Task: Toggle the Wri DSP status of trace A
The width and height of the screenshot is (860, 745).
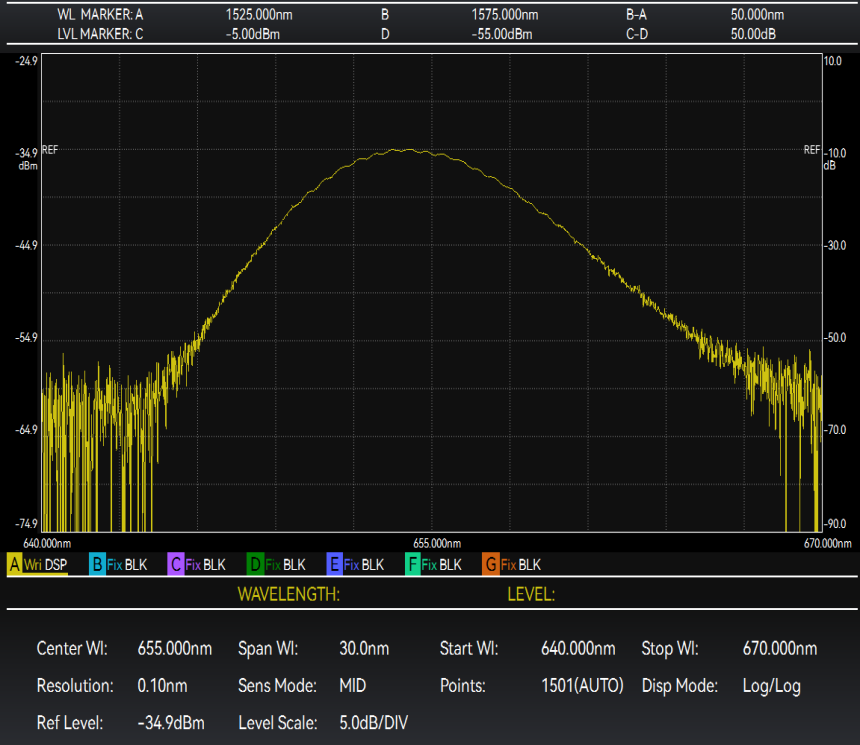Action: (46, 565)
